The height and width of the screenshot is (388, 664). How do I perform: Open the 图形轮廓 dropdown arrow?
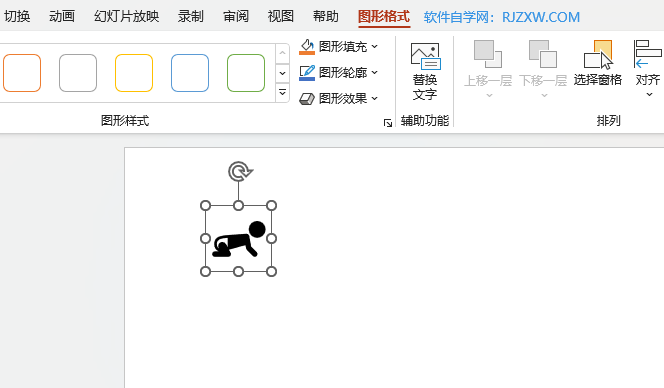(x=375, y=73)
